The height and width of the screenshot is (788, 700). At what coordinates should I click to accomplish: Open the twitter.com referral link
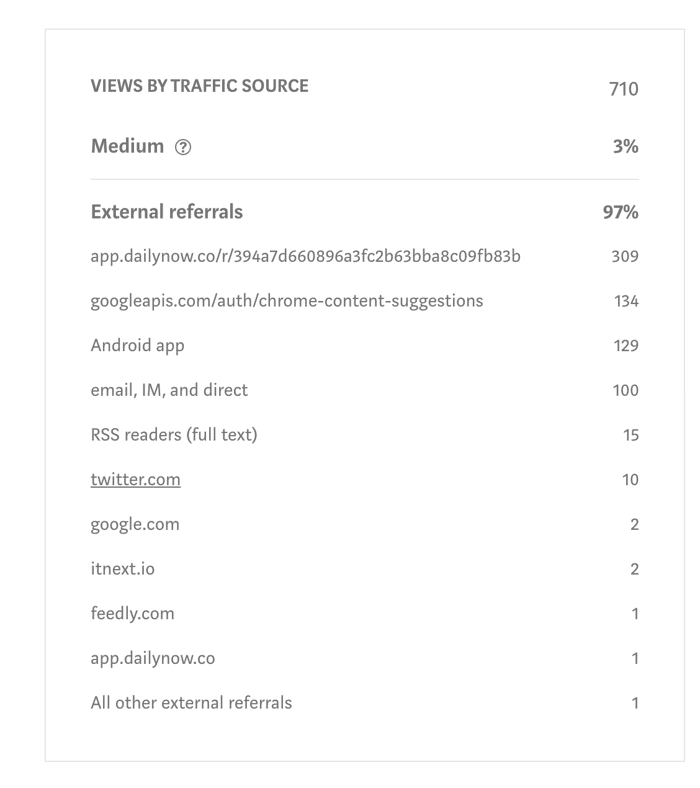(x=135, y=479)
